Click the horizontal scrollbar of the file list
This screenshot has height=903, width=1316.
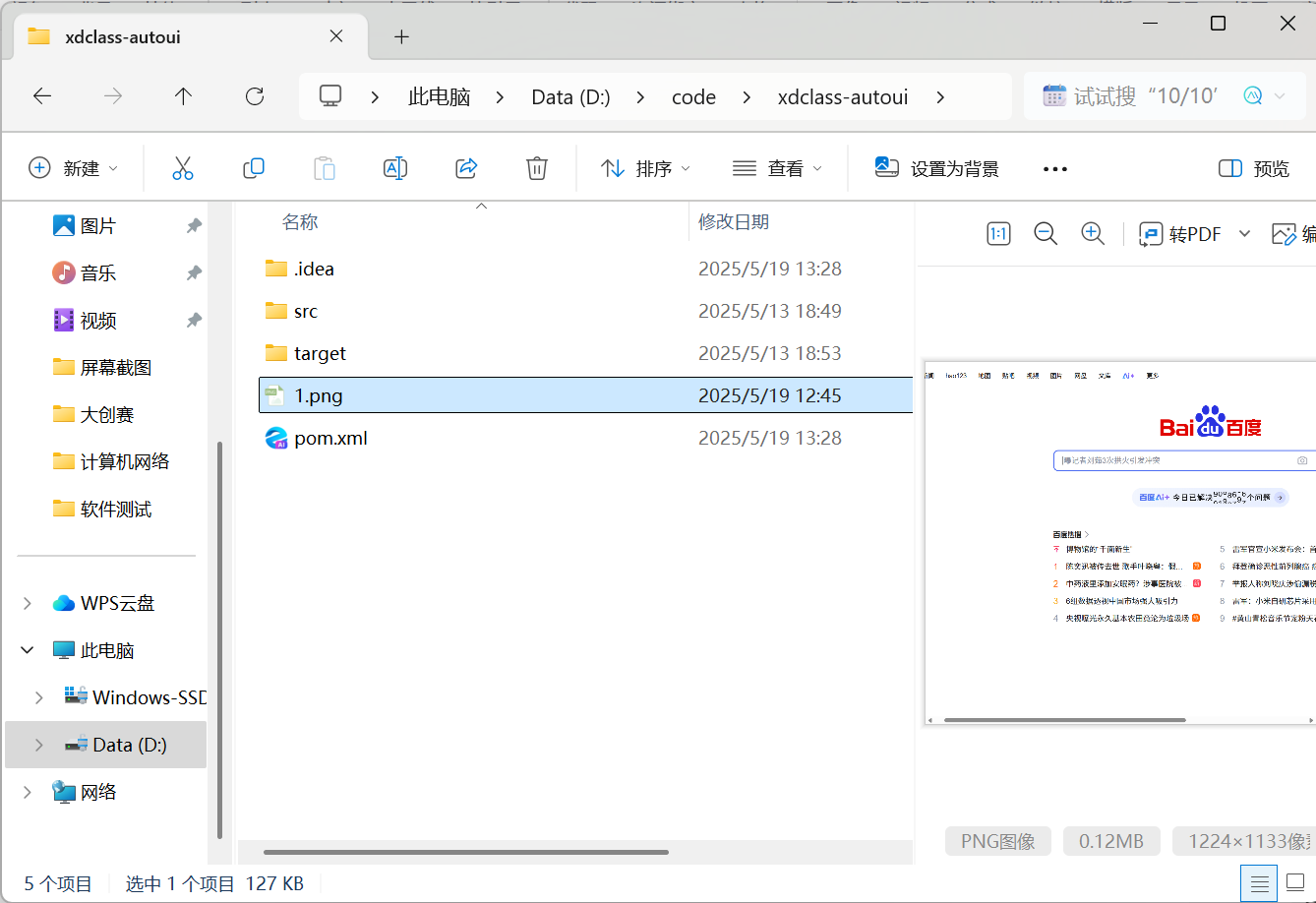(x=466, y=852)
